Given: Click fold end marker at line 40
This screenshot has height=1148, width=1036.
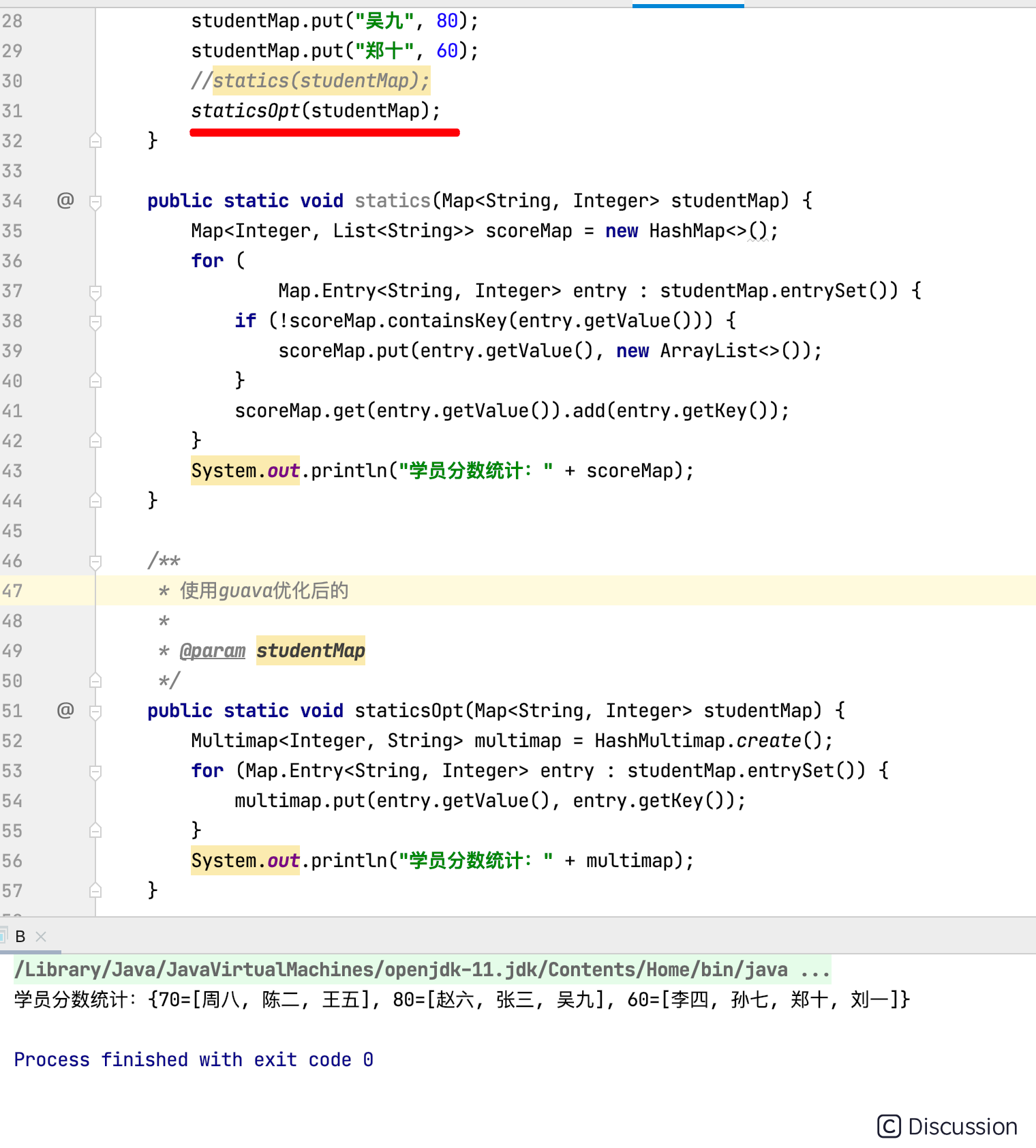Looking at the screenshot, I should [95, 380].
